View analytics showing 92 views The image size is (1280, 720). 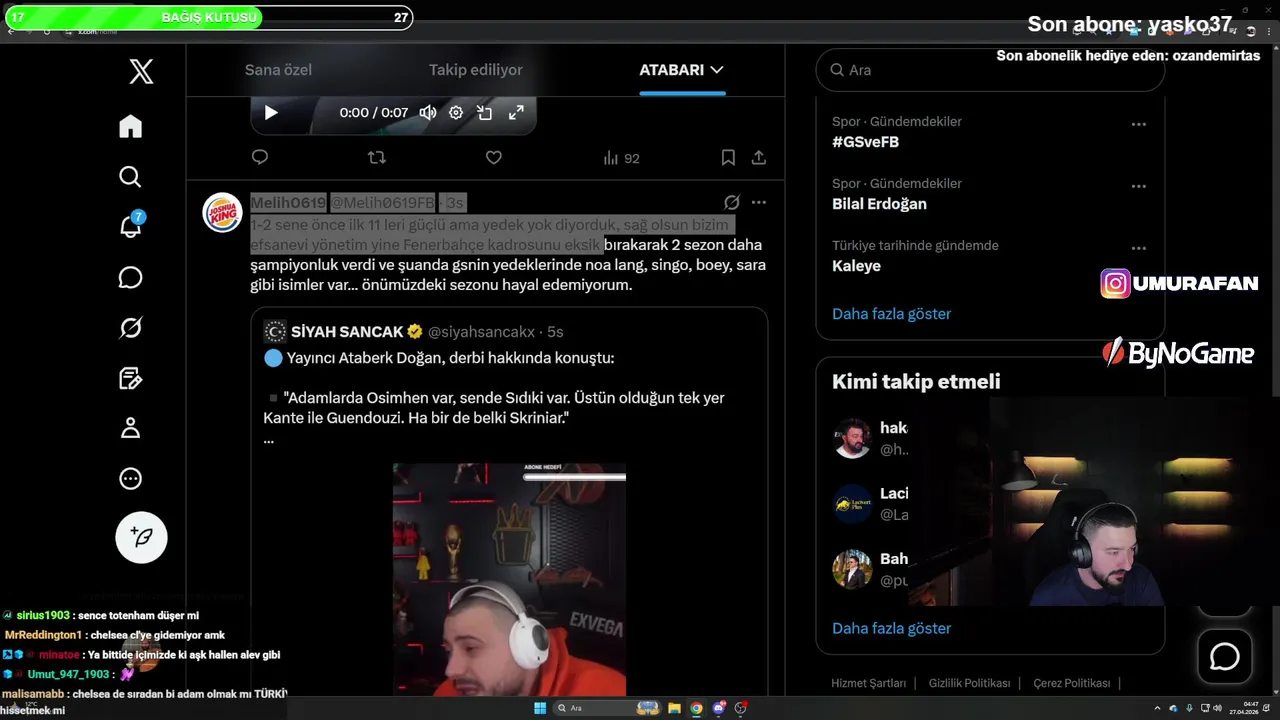[621, 158]
